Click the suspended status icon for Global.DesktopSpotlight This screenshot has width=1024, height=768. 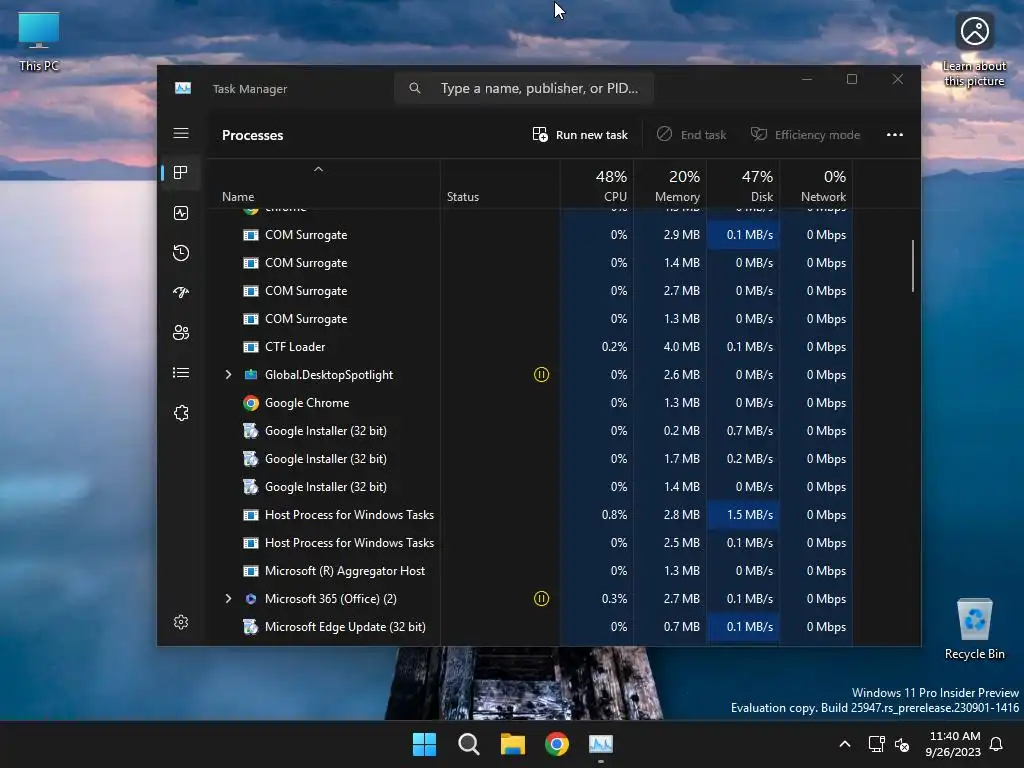pos(541,375)
